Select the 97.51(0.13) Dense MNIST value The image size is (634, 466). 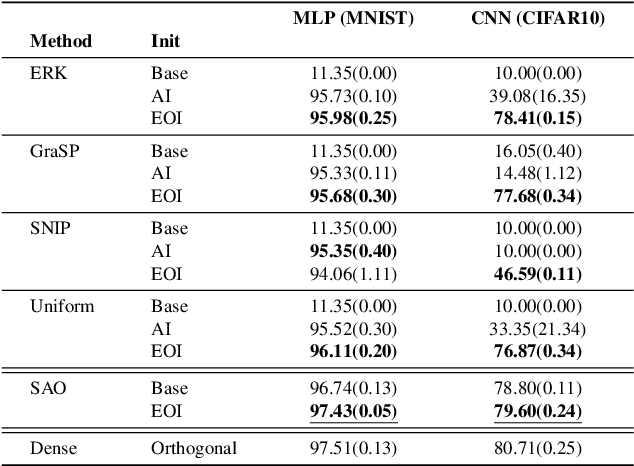pyautogui.click(x=354, y=450)
